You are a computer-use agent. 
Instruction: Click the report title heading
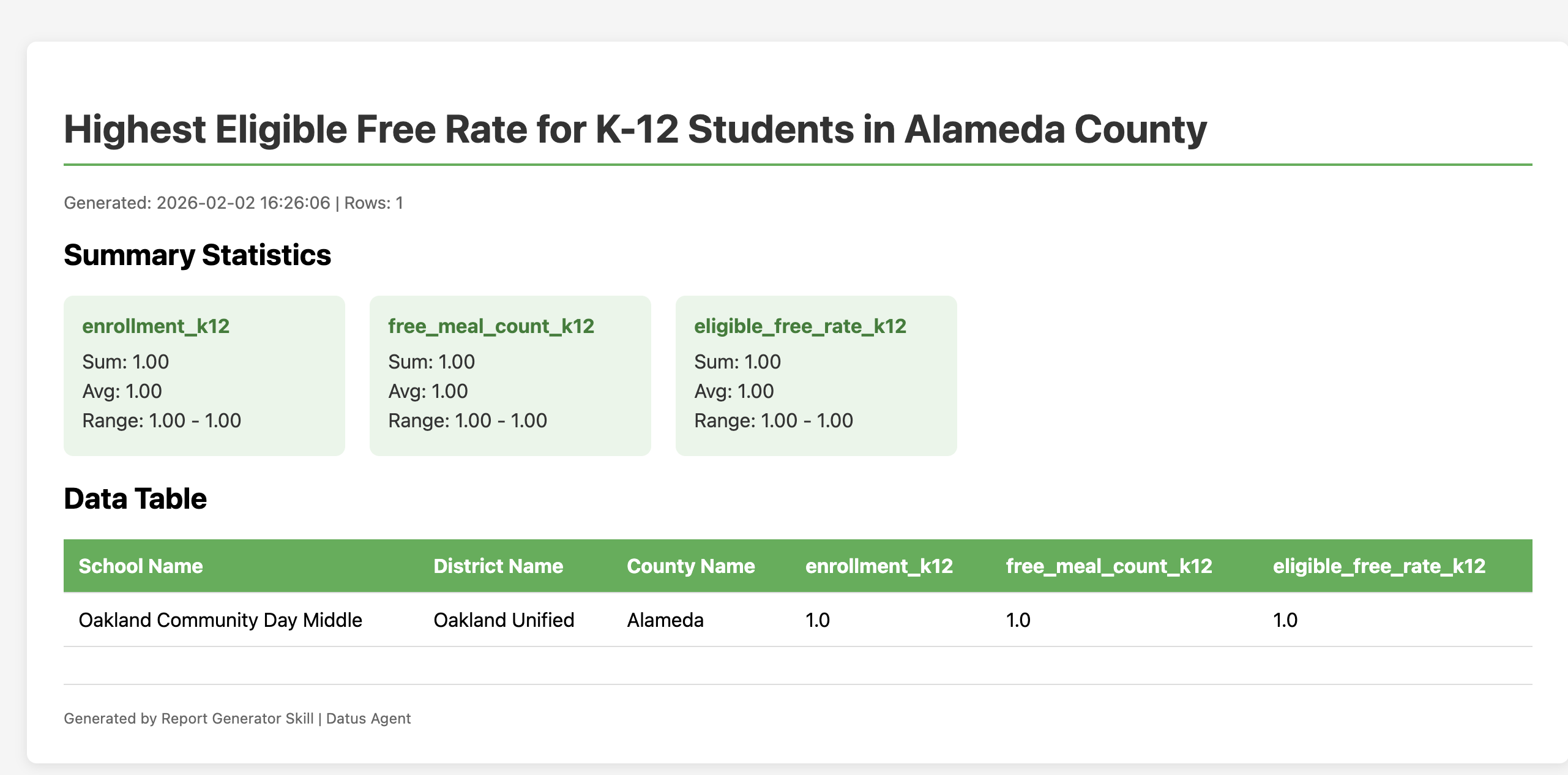635,130
